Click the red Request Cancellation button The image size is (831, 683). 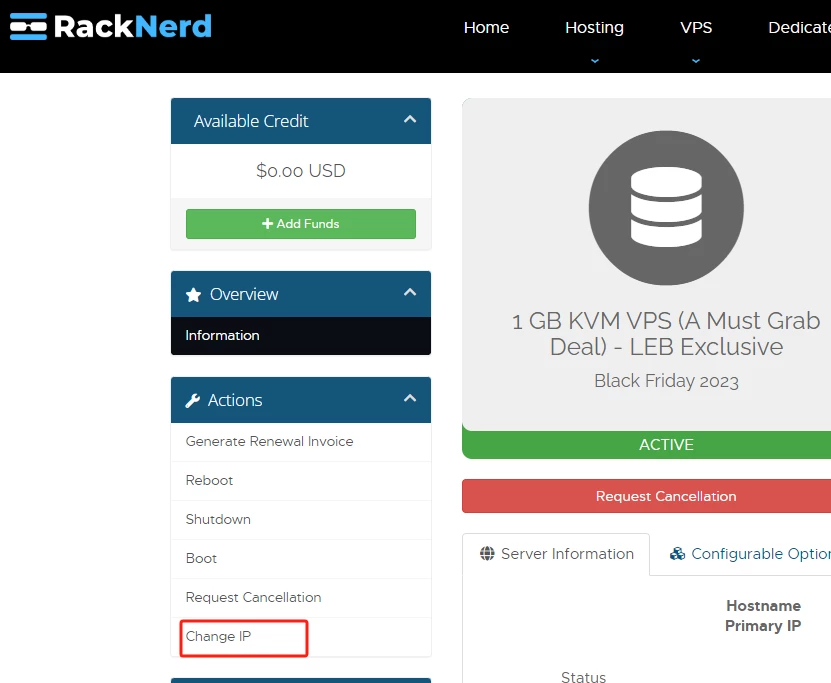pos(647,496)
